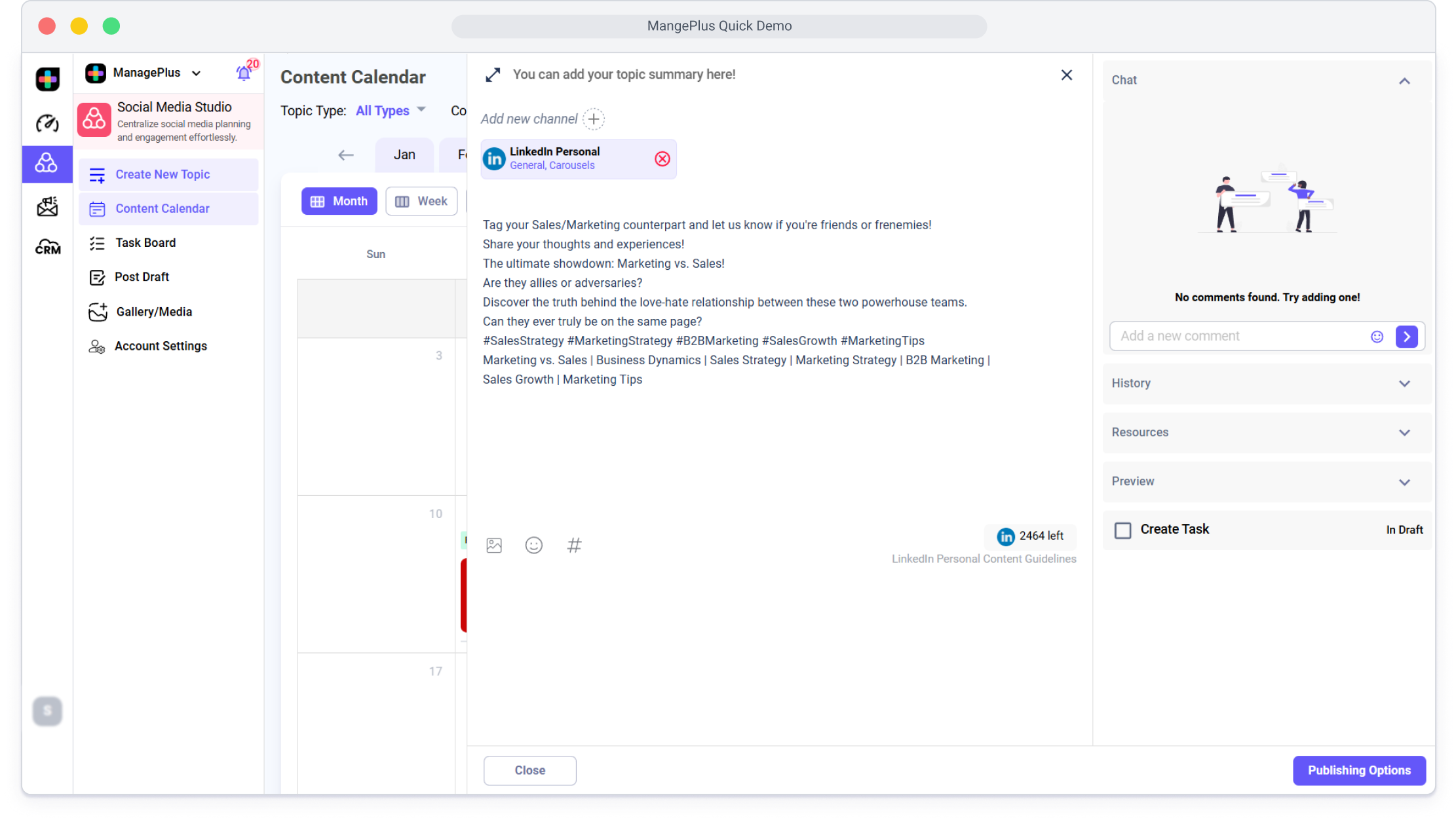
Task: Open Task Board in sidebar menu
Action: coord(145,243)
